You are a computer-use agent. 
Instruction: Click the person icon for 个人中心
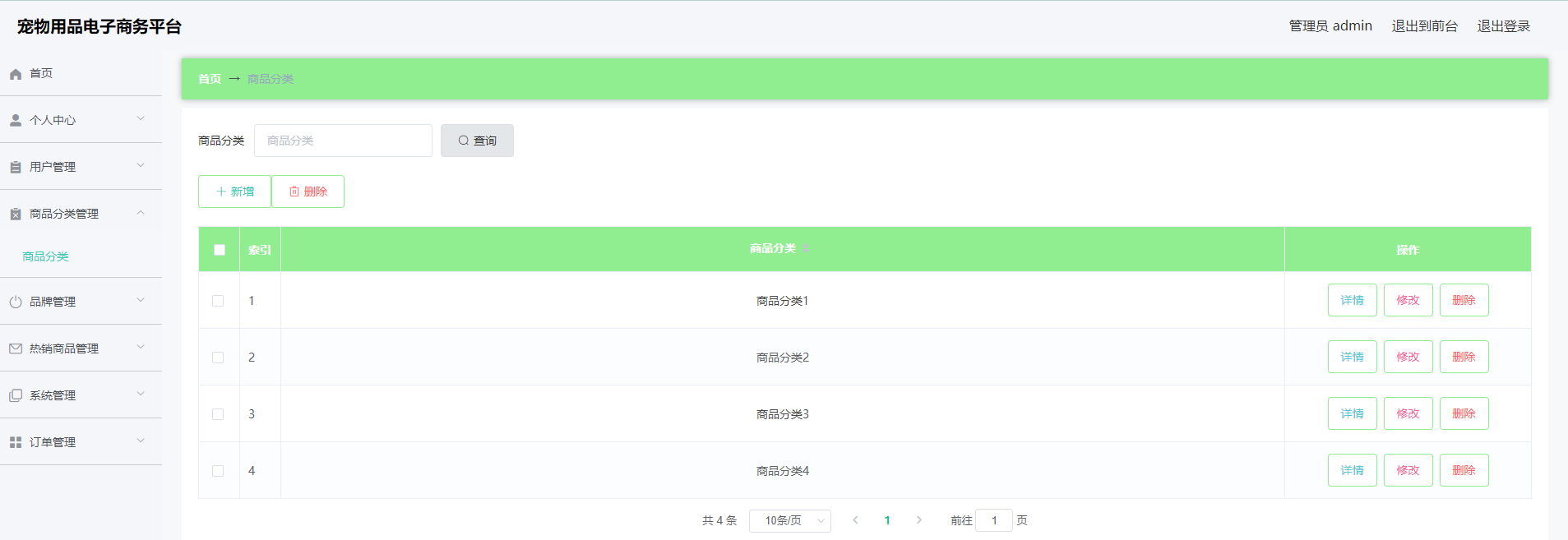16,120
